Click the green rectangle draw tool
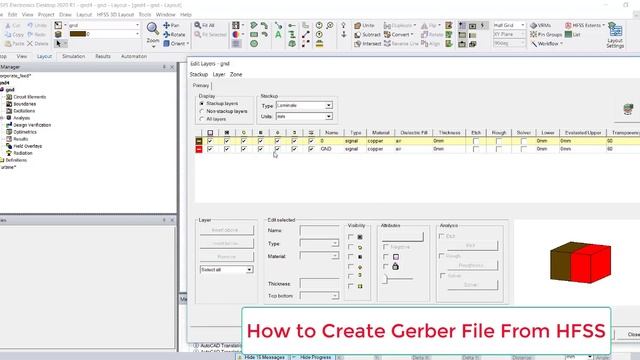 [x=254, y=35]
